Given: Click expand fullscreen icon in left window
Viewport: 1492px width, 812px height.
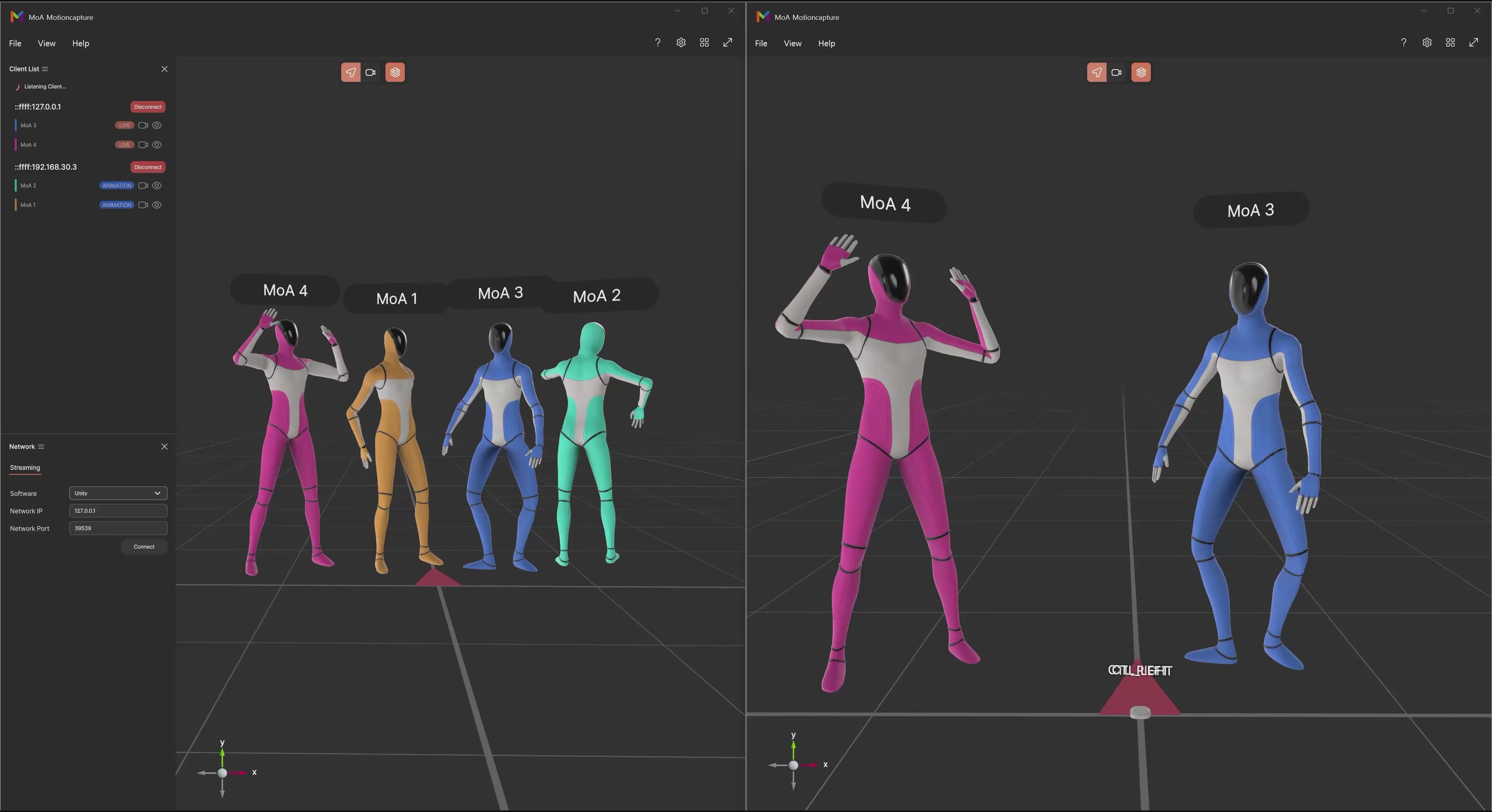Looking at the screenshot, I should (x=727, y=43).
